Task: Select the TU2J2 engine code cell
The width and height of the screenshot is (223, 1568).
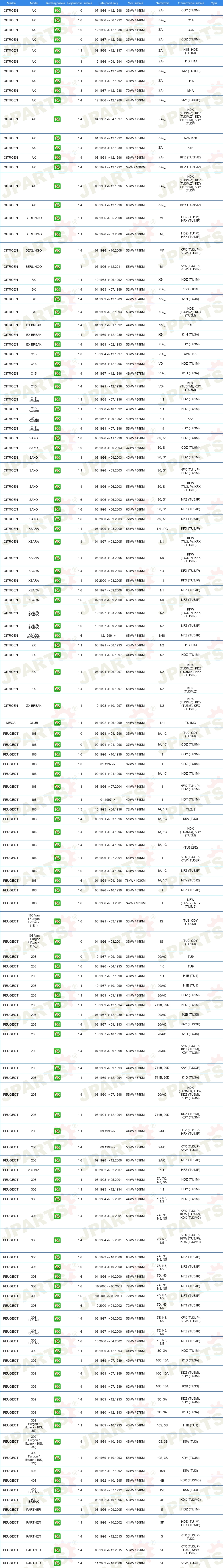Action: point(191,810)
